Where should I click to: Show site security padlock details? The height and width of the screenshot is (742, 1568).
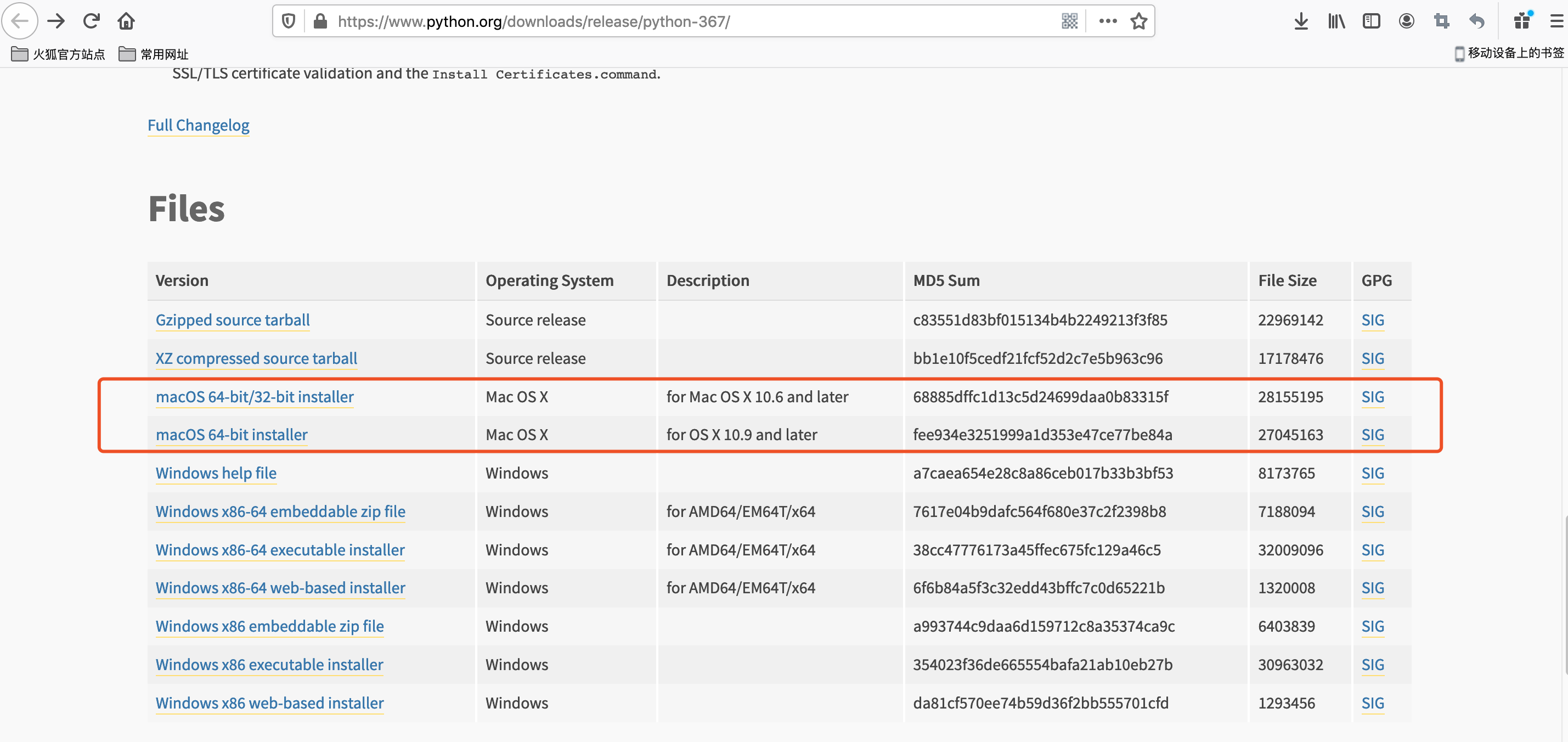(x=320, y=21)
